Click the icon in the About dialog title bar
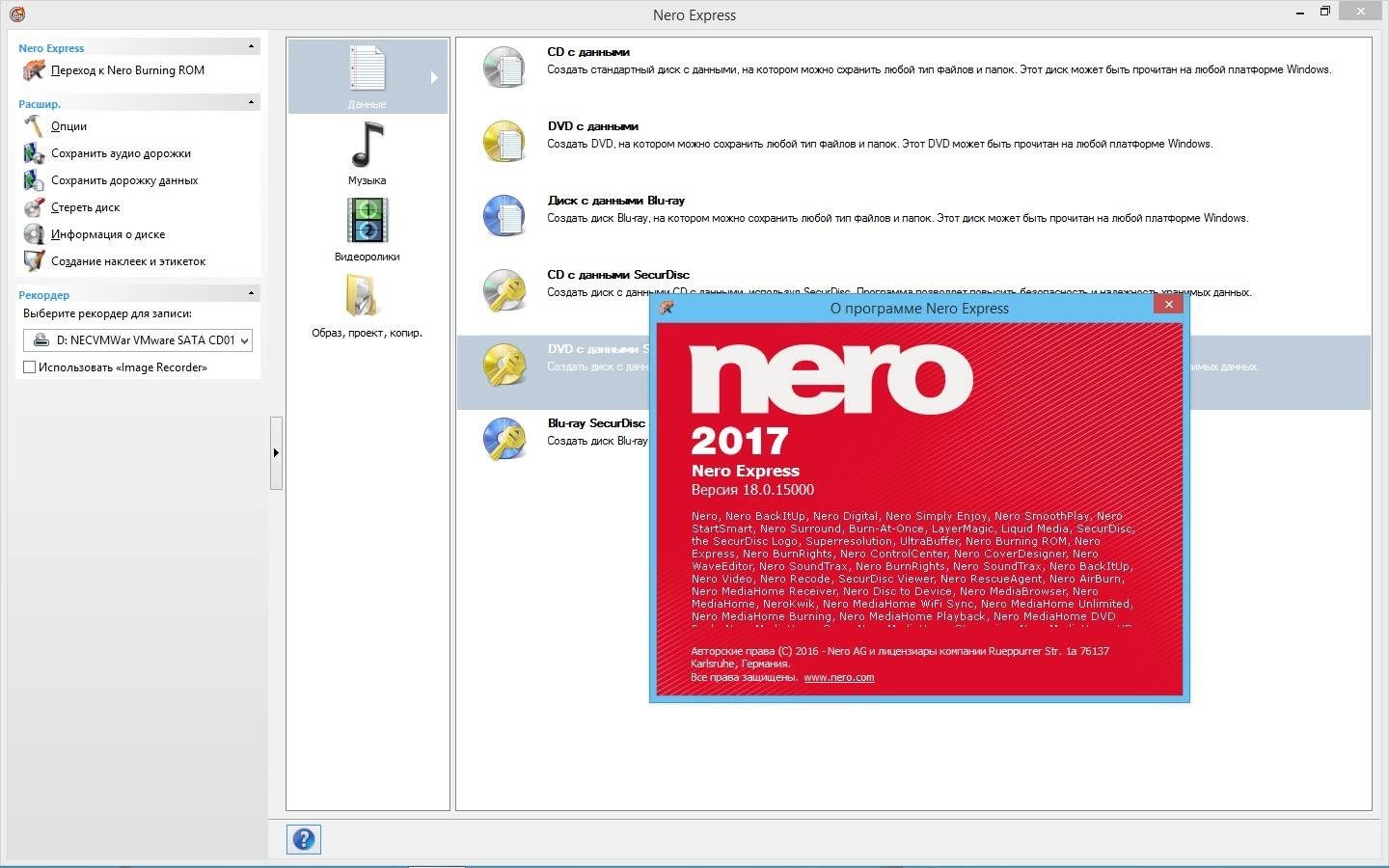The image size is (1389, 868). [666, 308]
